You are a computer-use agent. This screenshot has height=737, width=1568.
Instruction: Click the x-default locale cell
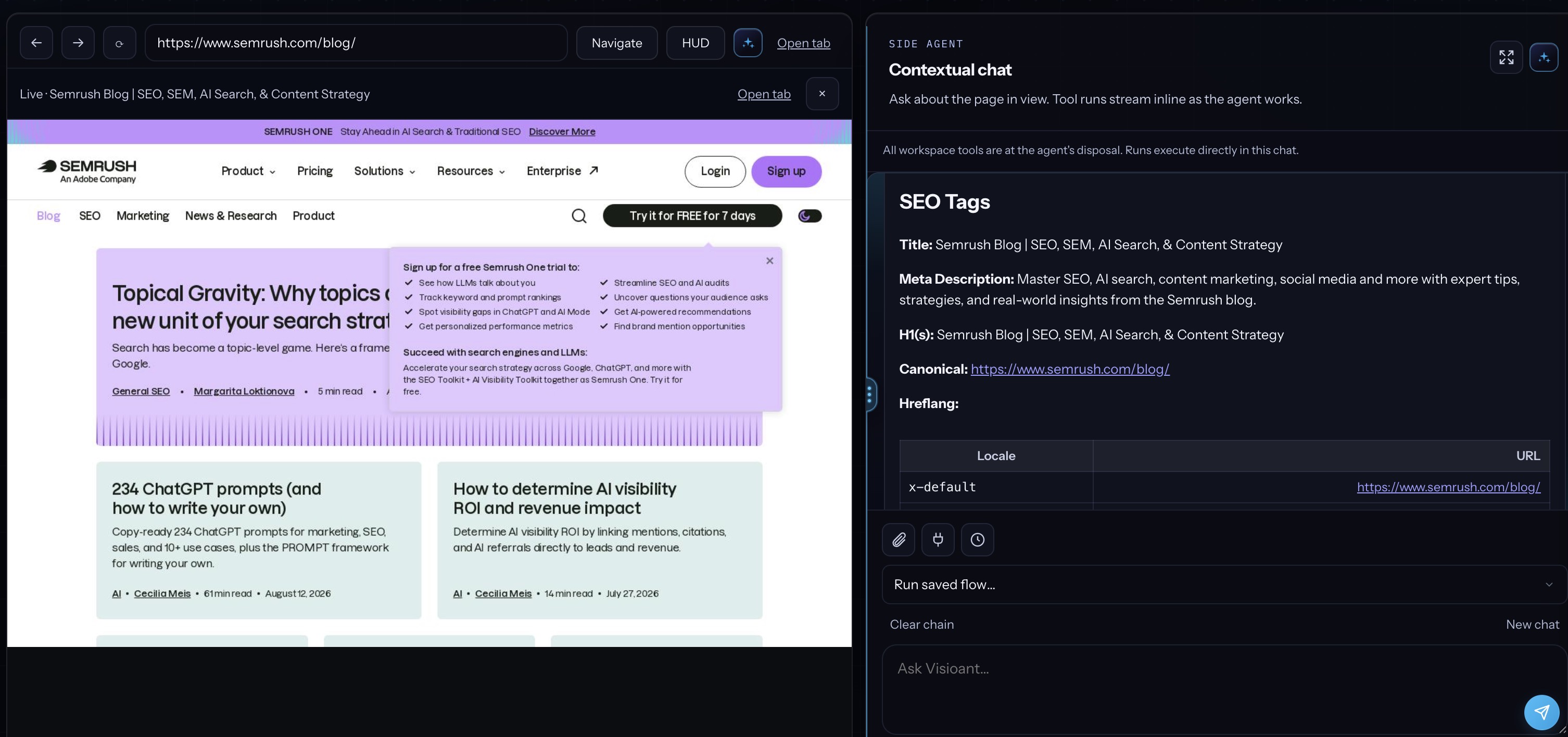tap(996, 487)
